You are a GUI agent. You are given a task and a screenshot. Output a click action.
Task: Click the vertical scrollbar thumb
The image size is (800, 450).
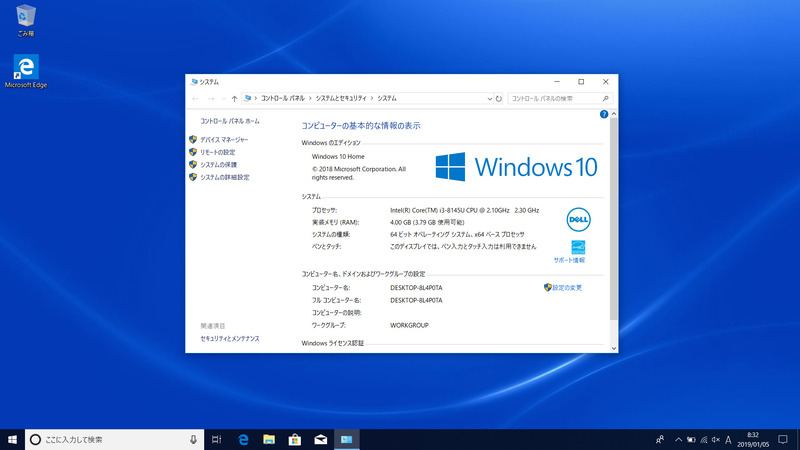[x=614, y=219]
